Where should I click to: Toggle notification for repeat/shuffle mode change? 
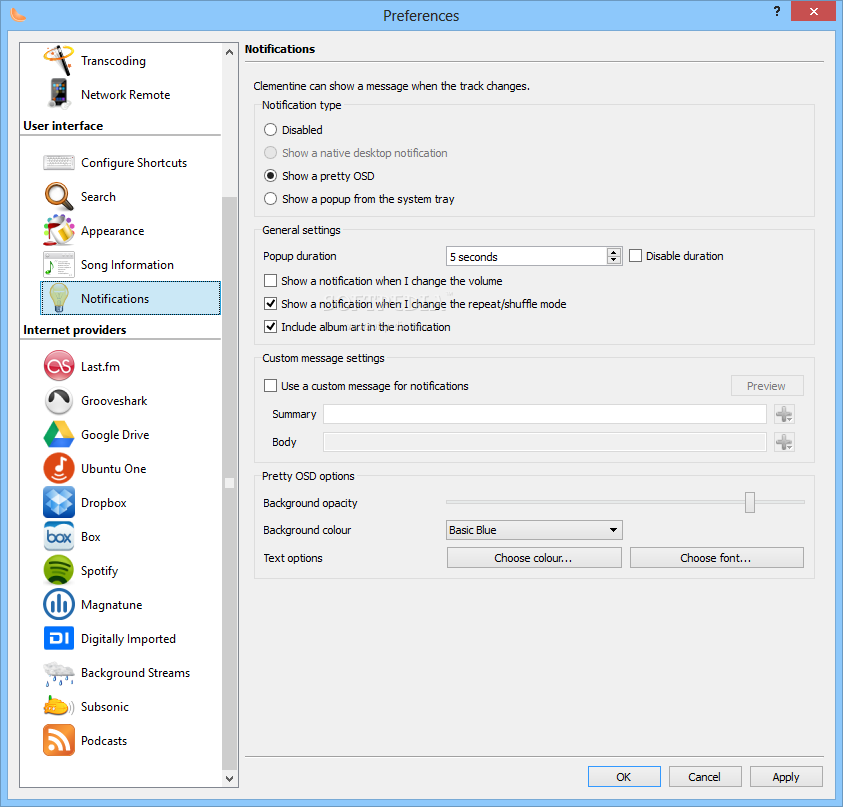click(x=270, y=304)
